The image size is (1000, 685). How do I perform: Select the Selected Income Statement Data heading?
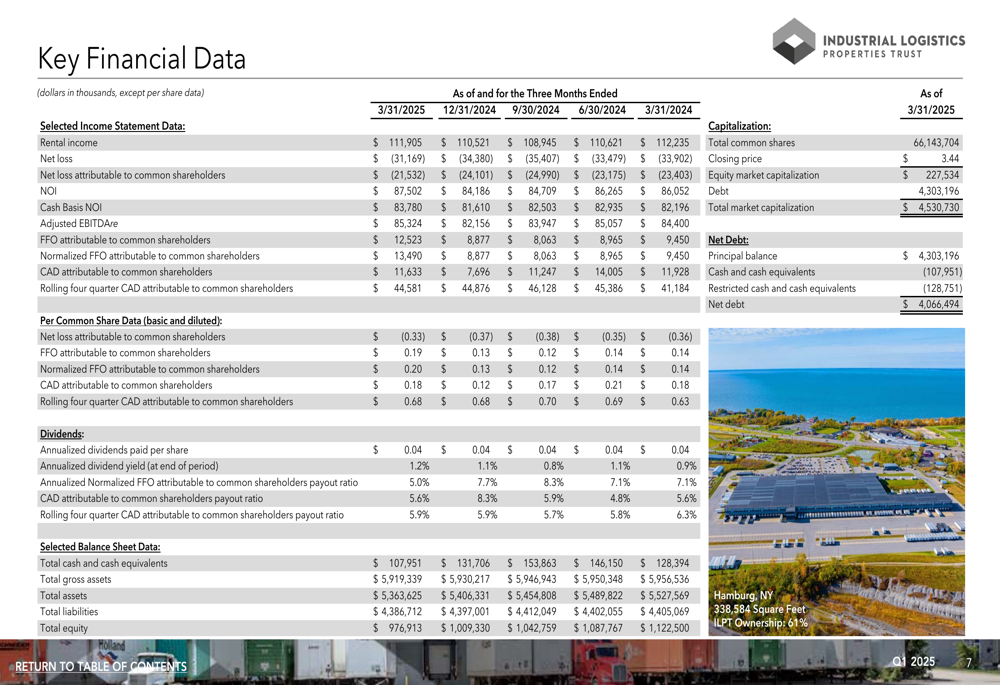click(112, 126)
